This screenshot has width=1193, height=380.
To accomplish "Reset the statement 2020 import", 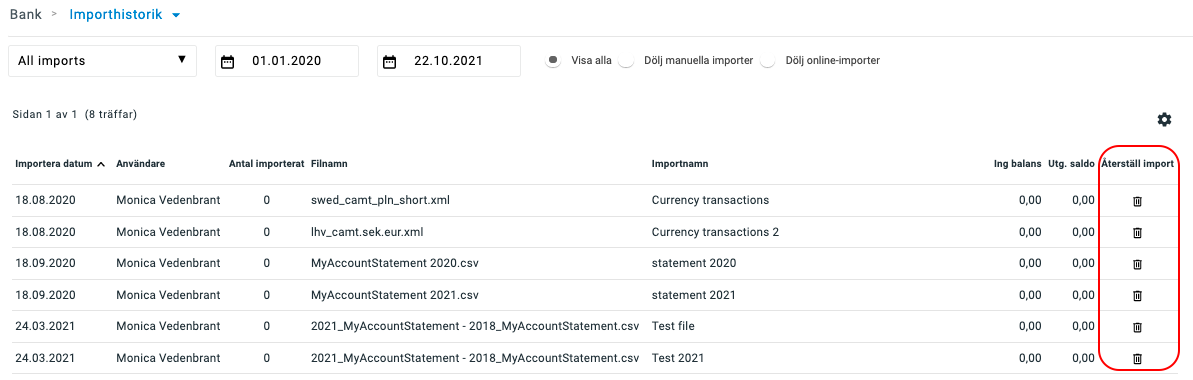I will [x=1137, y=263].
